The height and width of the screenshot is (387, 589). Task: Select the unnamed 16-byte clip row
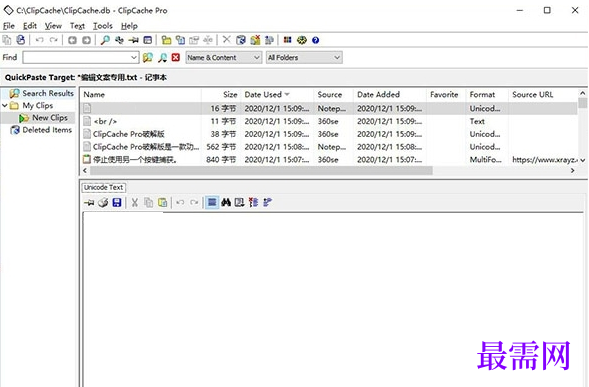(329, 109)
